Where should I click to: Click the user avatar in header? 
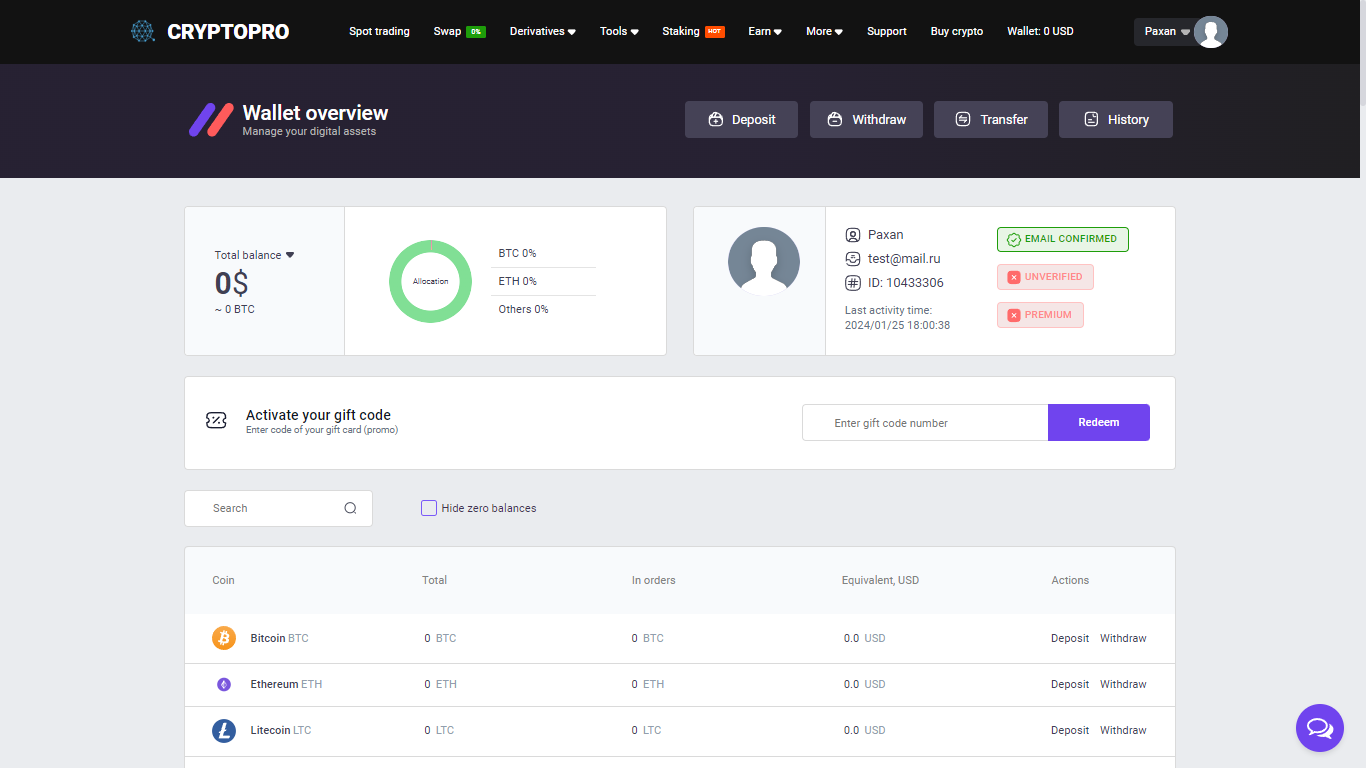(x=1210, y=32)
